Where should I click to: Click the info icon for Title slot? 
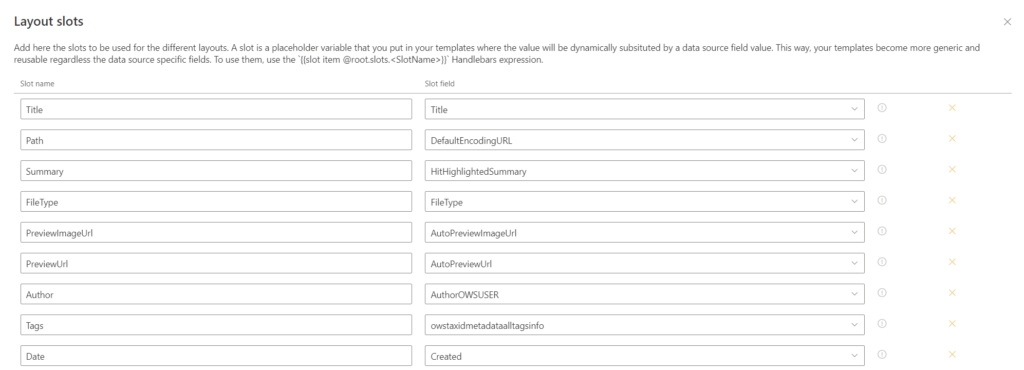[882, 108]
